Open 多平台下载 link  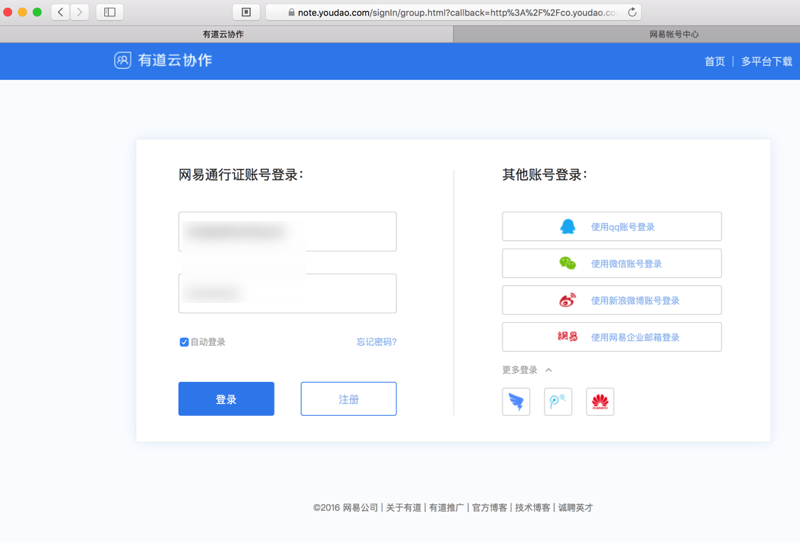(x=766, y=61)
